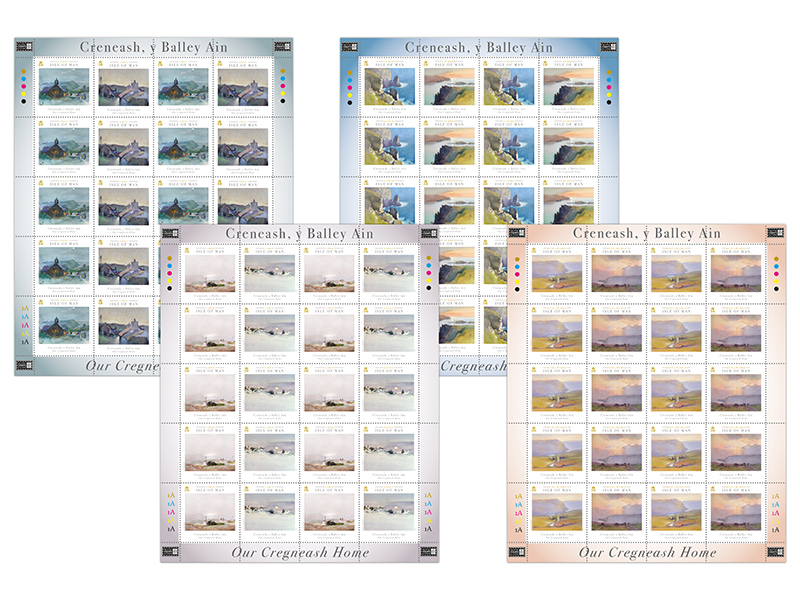Open the first stamp in peach sheet's top row
This screenshot has width=800, height=600.
(x=557, y=273)
